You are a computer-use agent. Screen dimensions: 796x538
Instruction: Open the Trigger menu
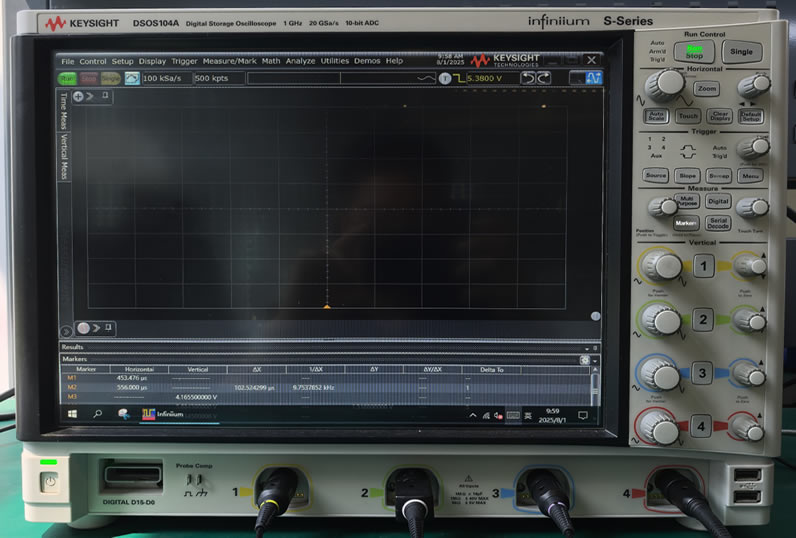pyautogui.click(x=184, y=61)
